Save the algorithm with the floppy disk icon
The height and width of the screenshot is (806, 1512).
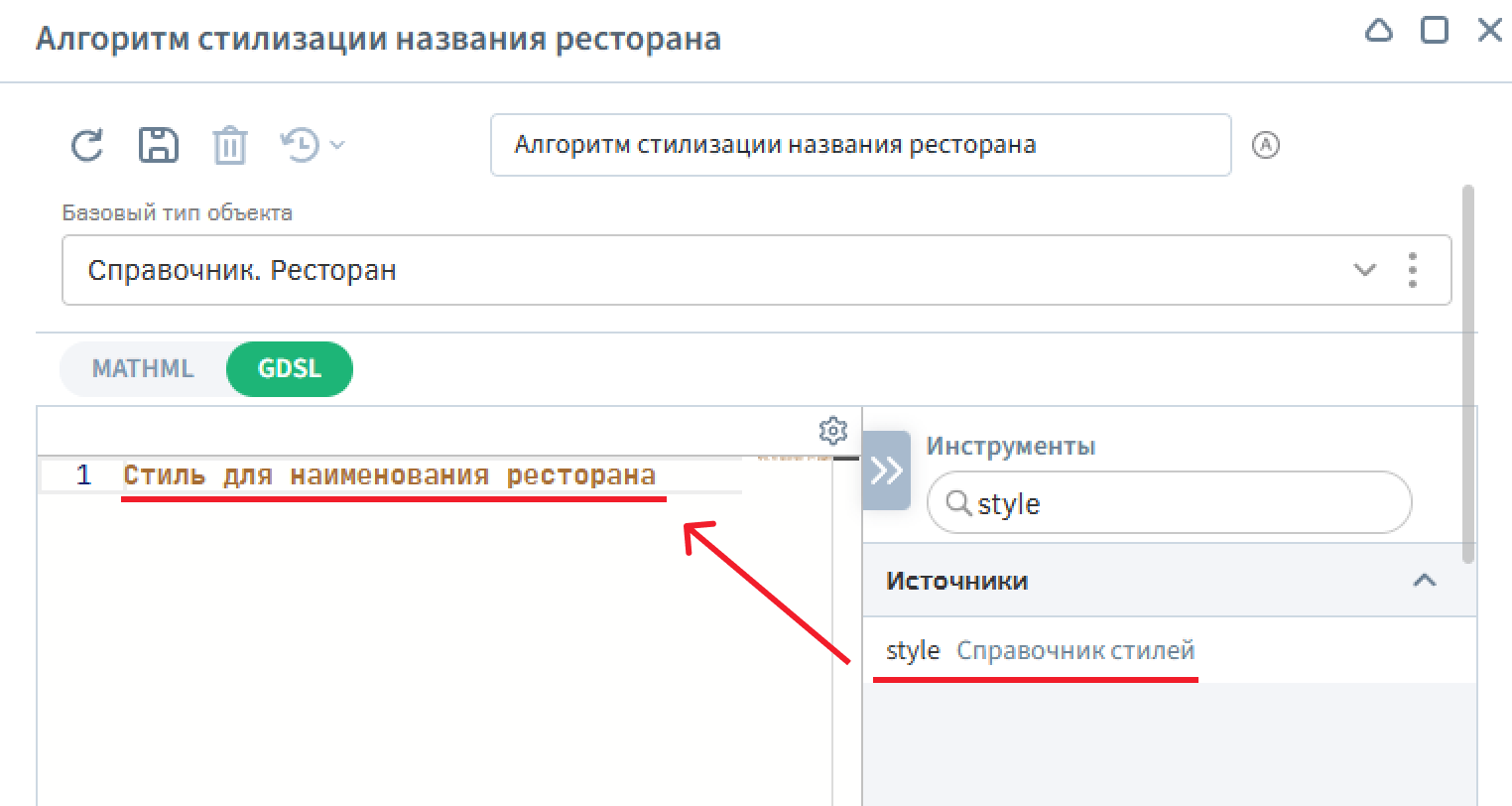tap(158, 145)
